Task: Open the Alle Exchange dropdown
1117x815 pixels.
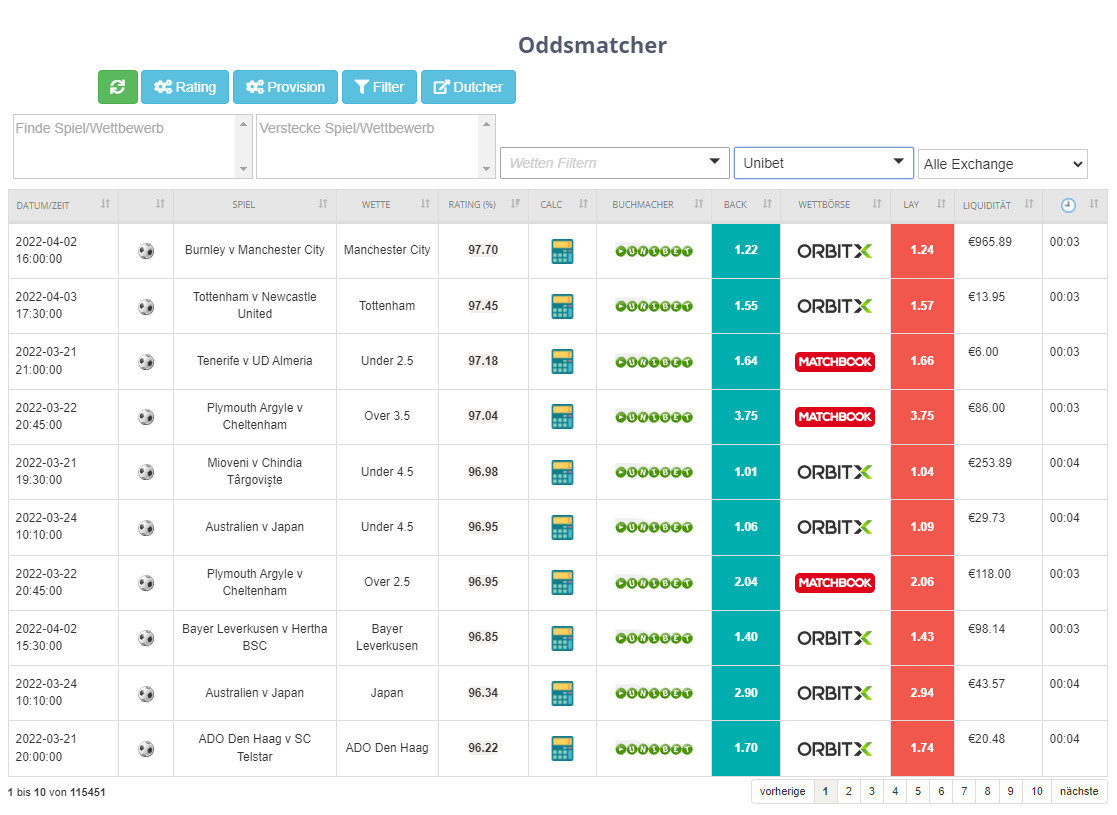Action: coord(1003,165)
